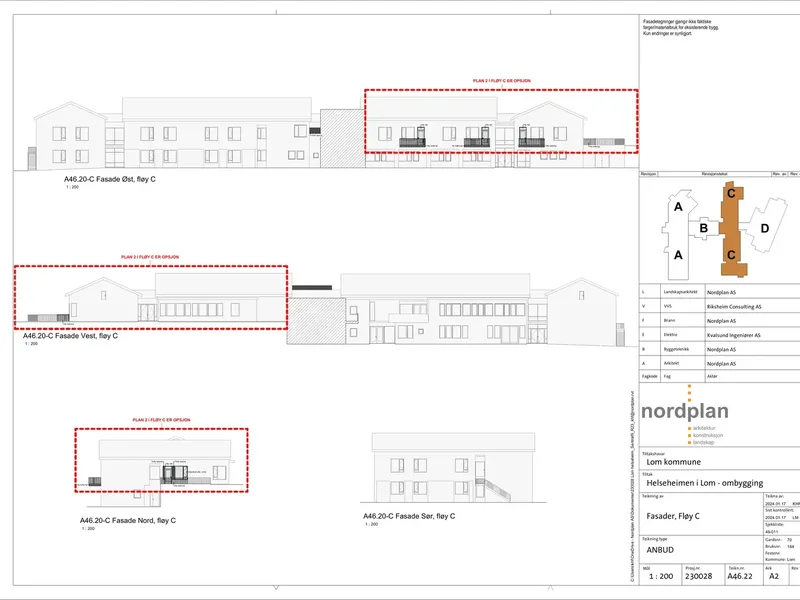This screenshot has width=800, height=600.
Task: Select the 'Lom kommune' client name
Action: pyautogui.click(x=673, y=462)
